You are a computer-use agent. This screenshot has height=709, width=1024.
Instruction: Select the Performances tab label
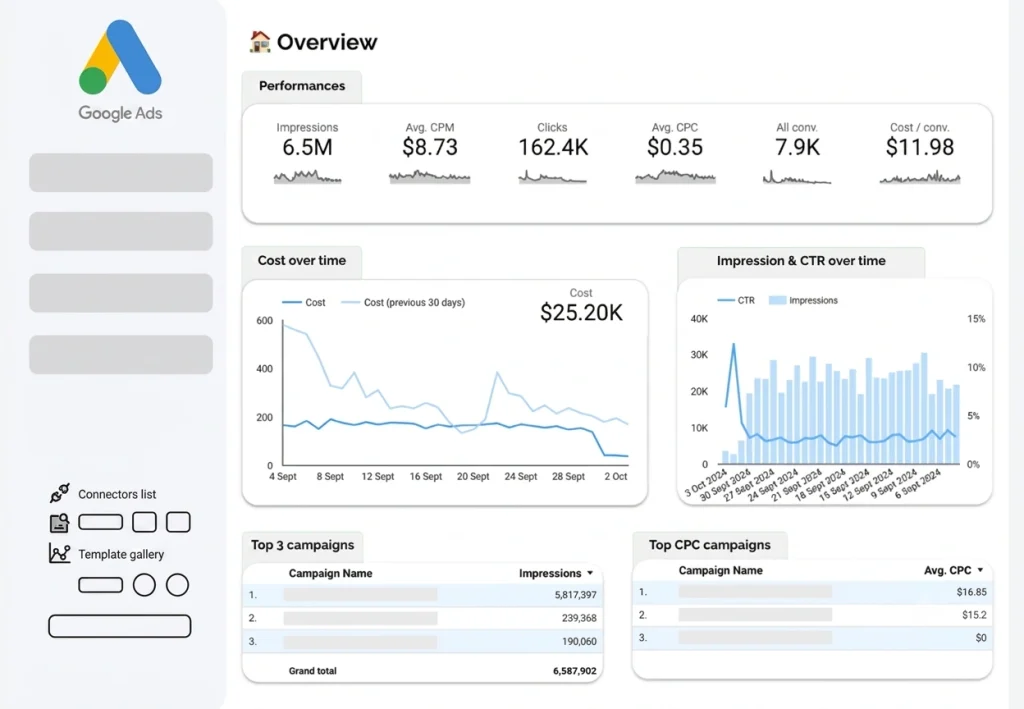pyautogui.click(x=302, y=86)
